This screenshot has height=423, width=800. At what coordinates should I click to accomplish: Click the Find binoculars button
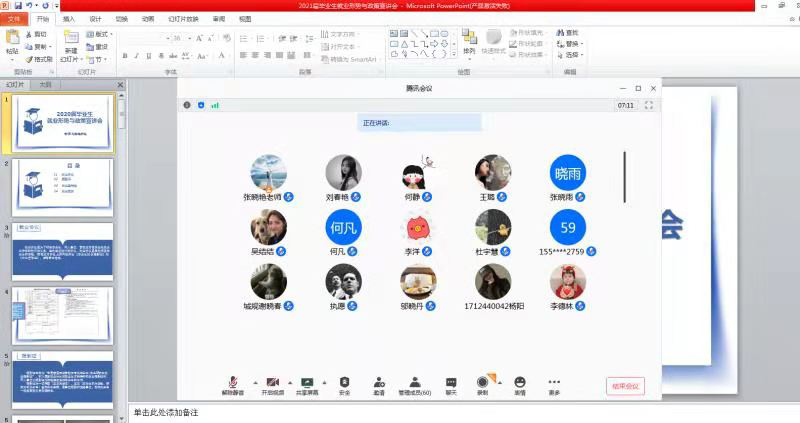tap(568, 32)
